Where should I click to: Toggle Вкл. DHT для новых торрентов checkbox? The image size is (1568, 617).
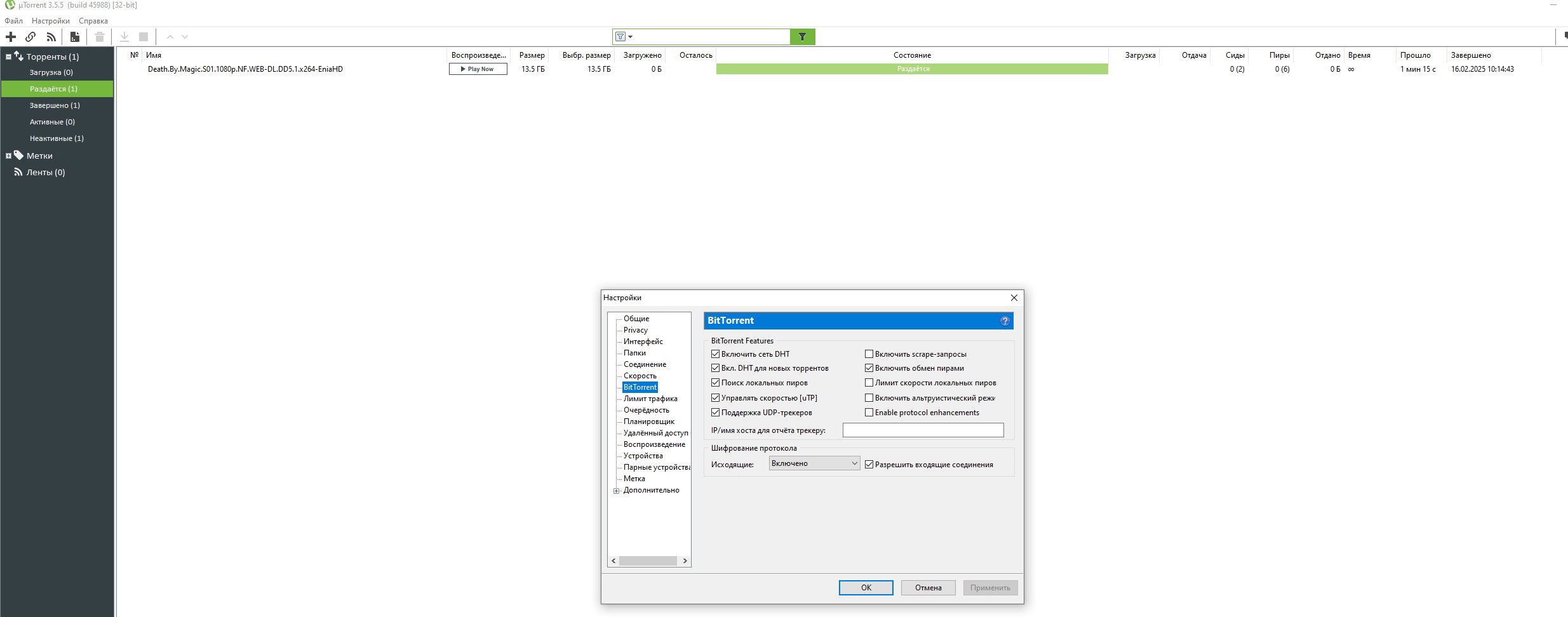716,368
